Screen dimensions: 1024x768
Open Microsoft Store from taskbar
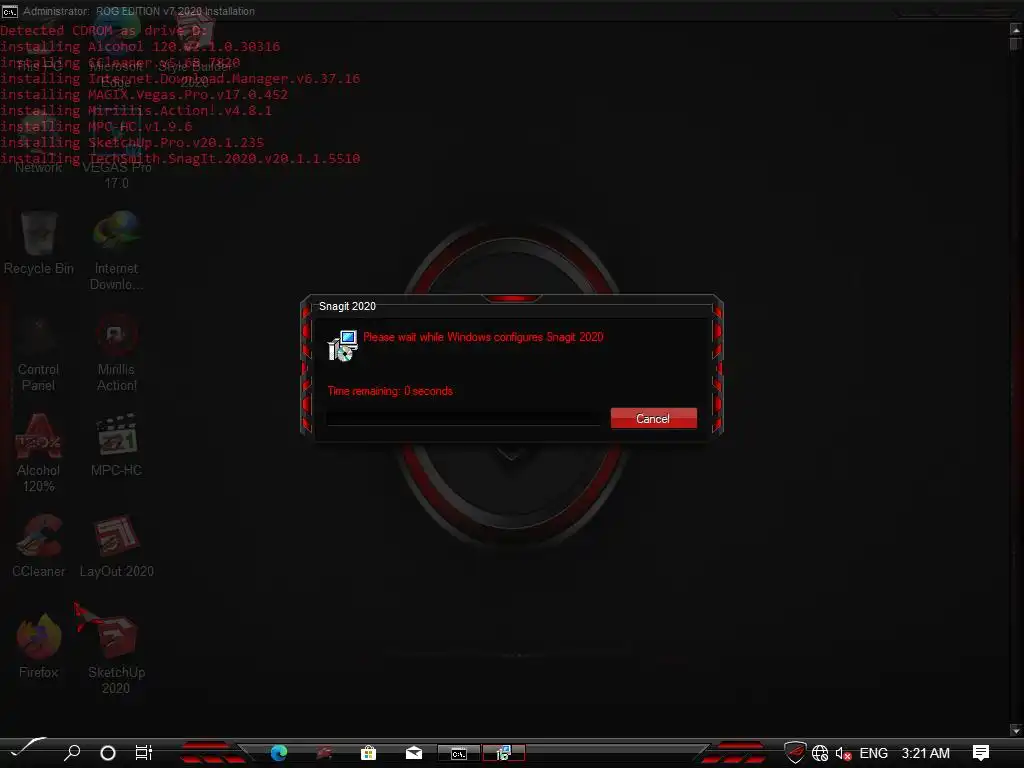[368, 753]
